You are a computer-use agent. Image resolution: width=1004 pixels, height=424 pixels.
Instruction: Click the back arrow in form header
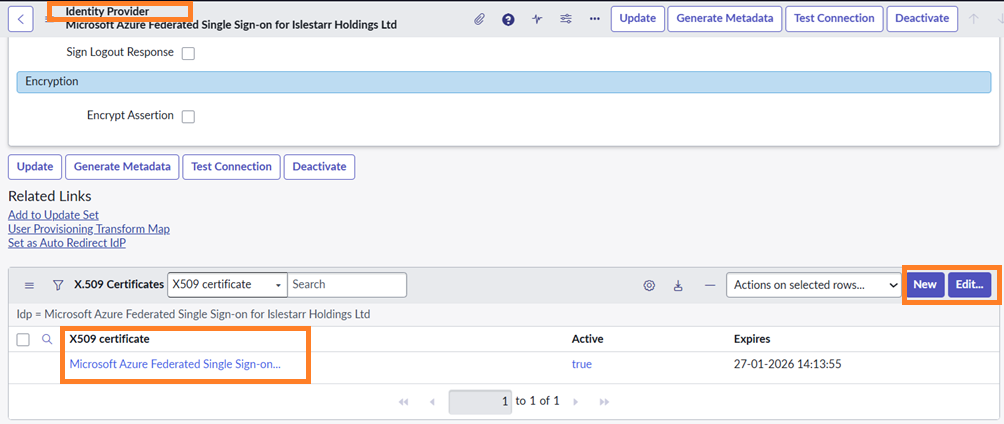[x=22, y=18]
